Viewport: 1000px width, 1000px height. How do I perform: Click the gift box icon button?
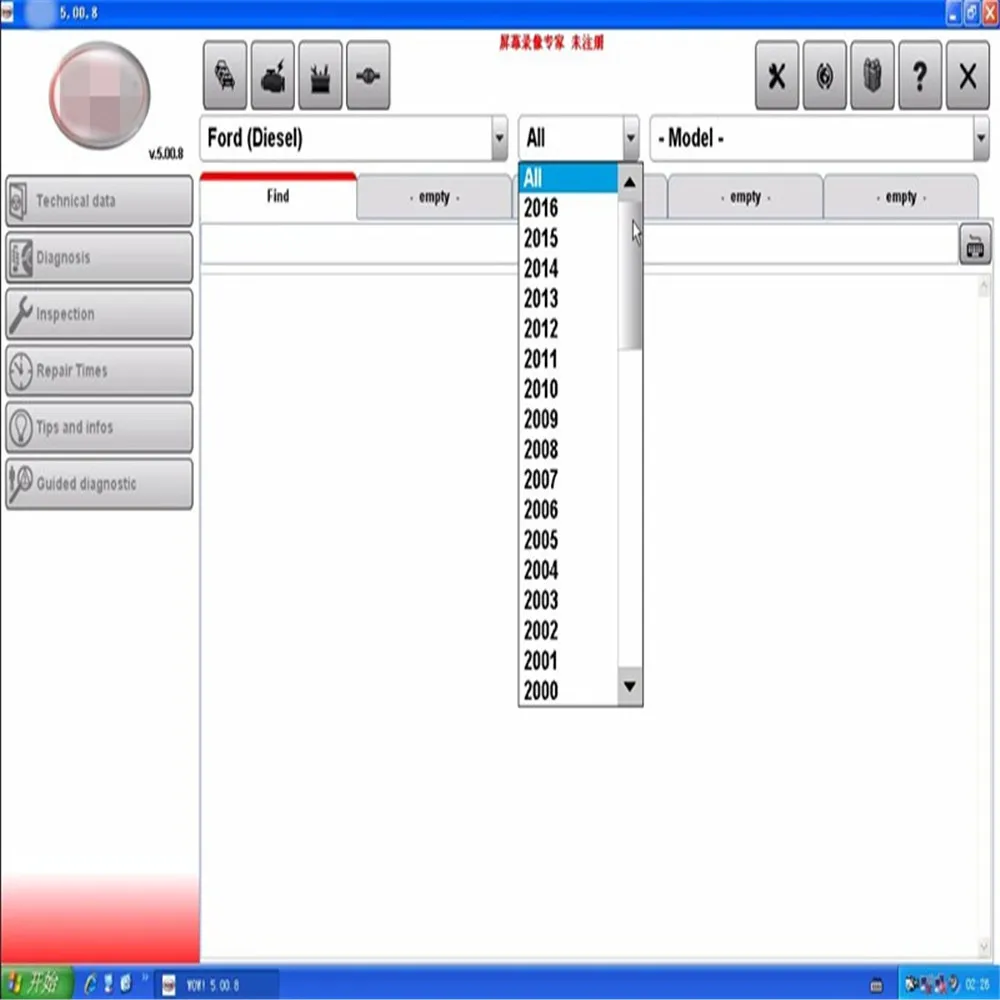[872, 76]
